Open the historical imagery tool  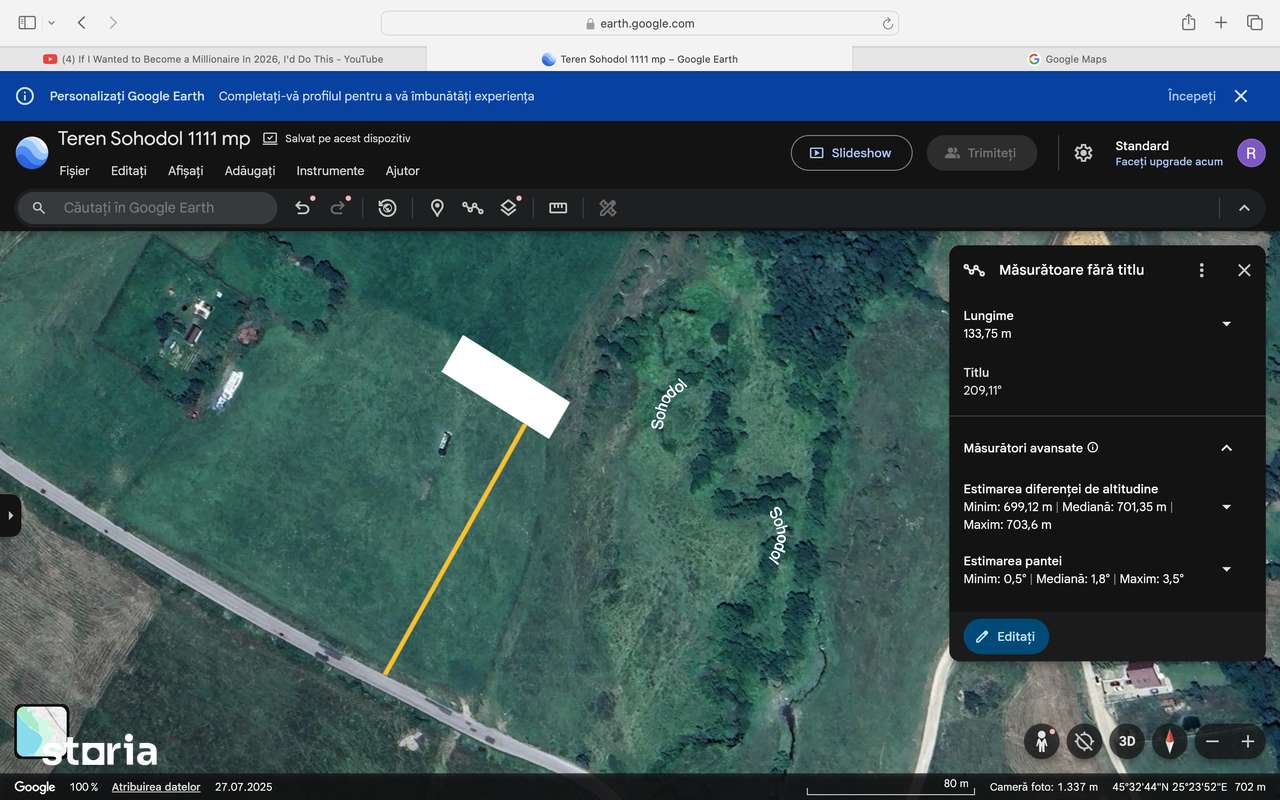click(x=387, y=208)
